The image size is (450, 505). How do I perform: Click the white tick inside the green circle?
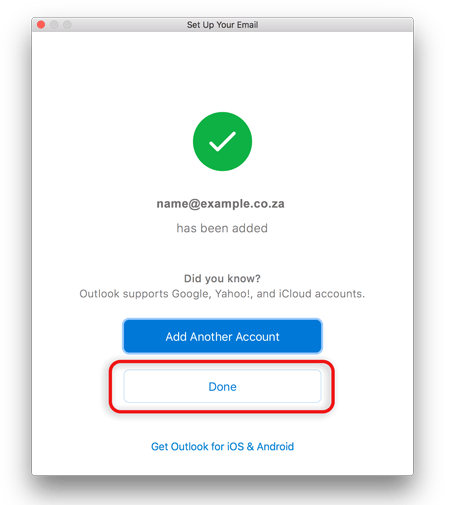(222, 141)
